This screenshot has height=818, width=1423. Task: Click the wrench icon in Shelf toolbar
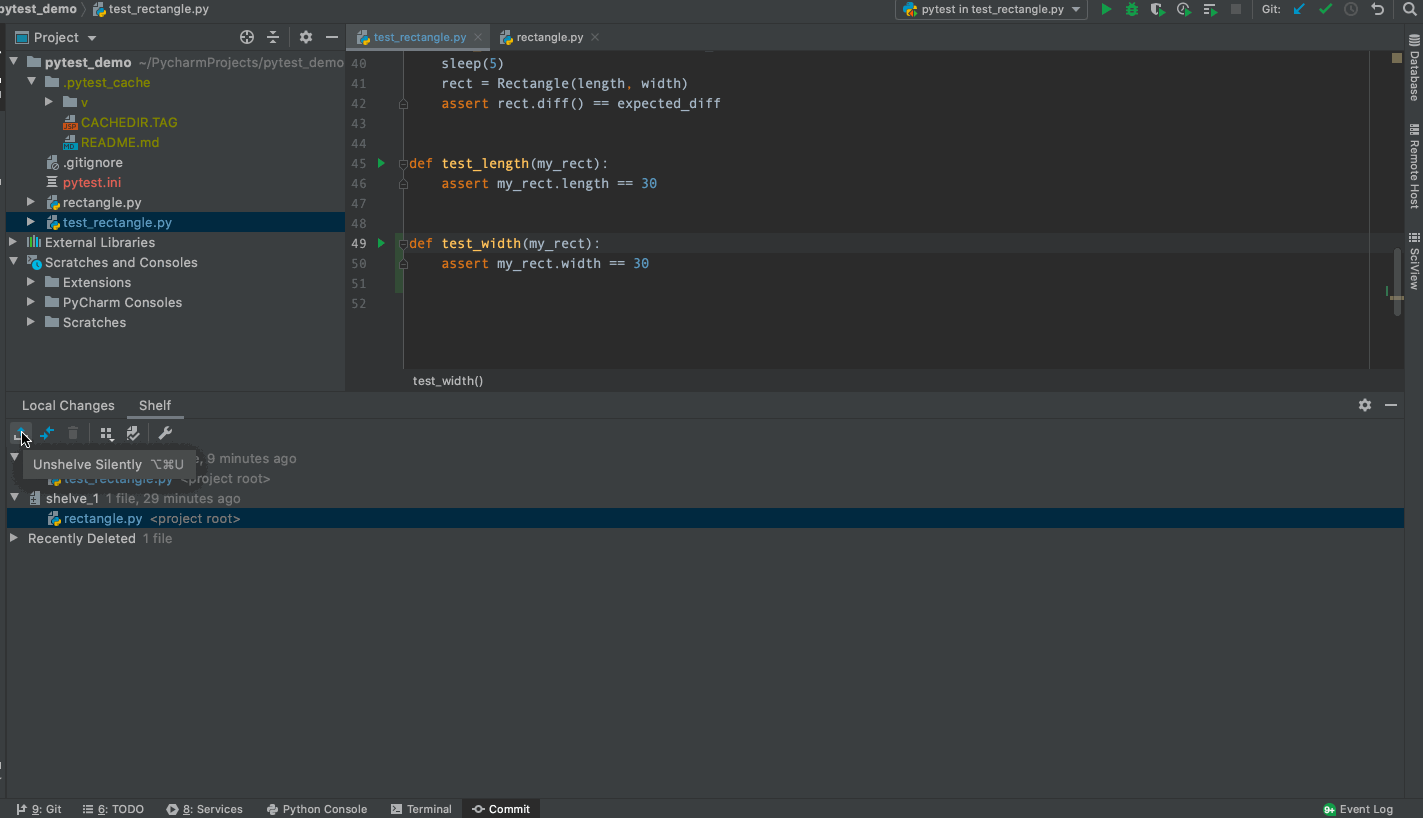165,433
